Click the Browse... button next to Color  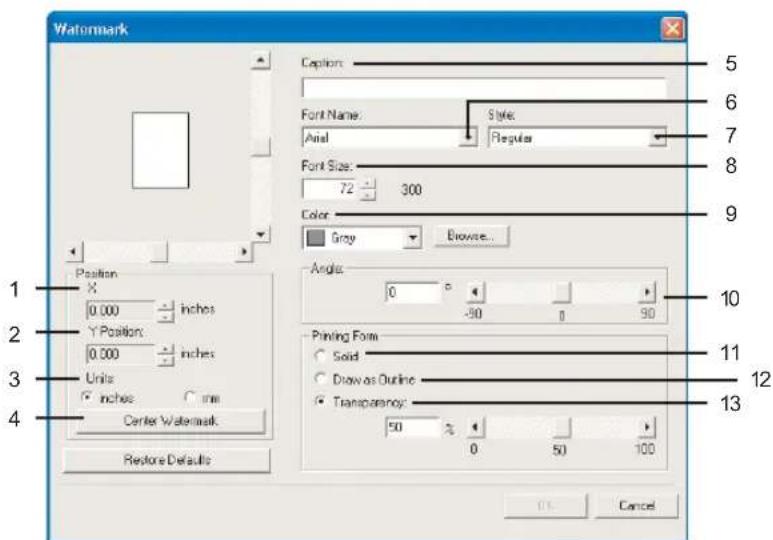[x=471, y=236]
